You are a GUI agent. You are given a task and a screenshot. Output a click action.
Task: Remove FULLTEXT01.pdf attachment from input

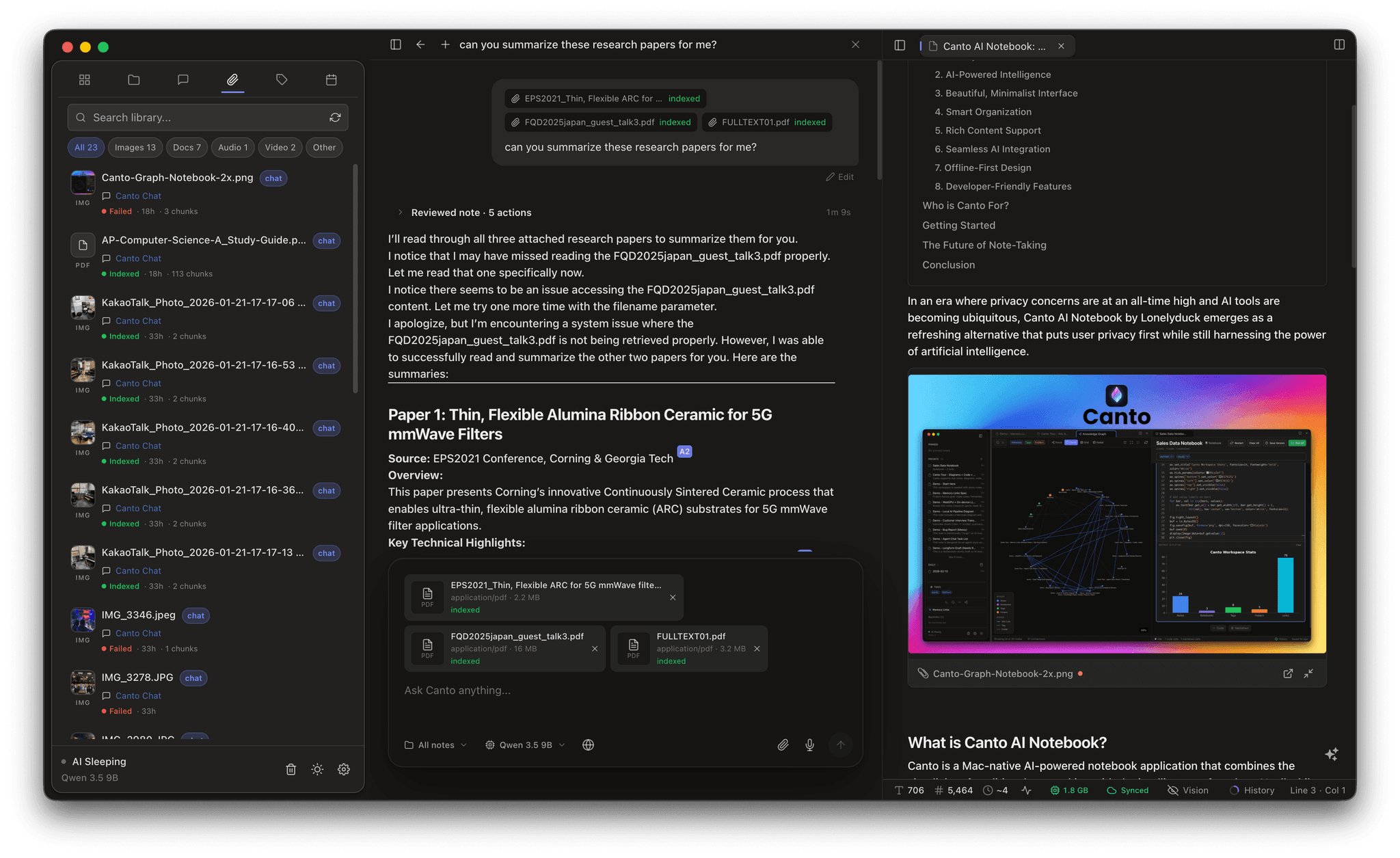tap(757, 649)
